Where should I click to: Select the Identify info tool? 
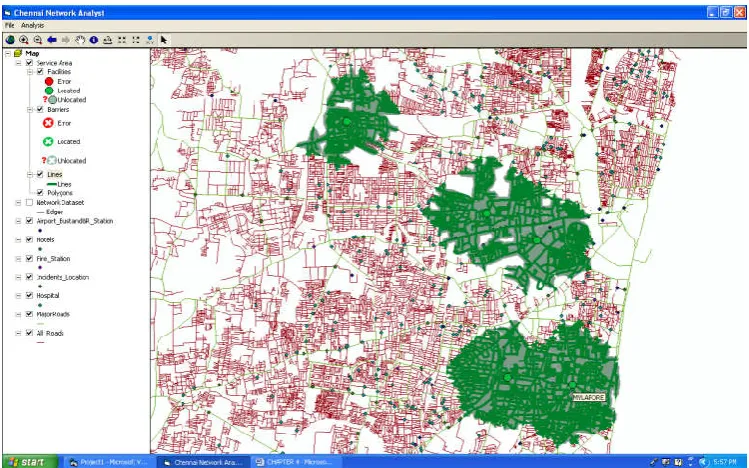coord(94,40)
